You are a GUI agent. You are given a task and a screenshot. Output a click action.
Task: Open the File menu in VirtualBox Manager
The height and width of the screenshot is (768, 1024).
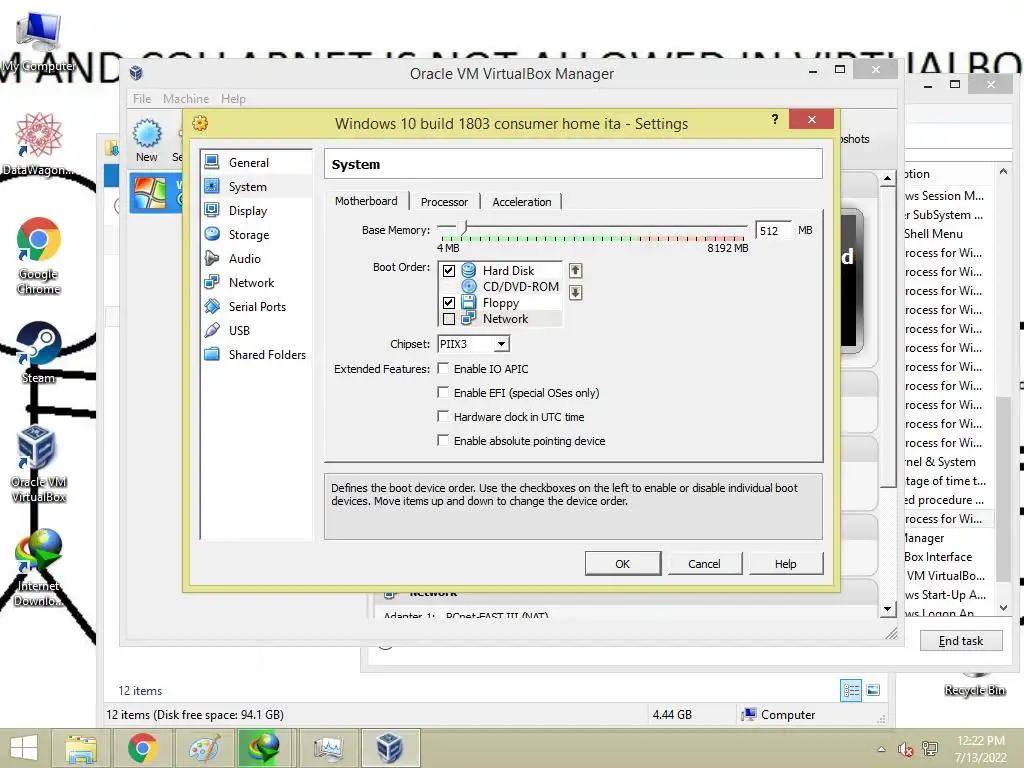coord(142,99)
